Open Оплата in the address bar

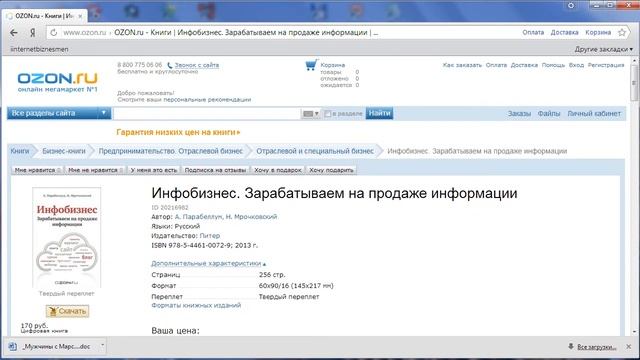(x=533, y=32)
